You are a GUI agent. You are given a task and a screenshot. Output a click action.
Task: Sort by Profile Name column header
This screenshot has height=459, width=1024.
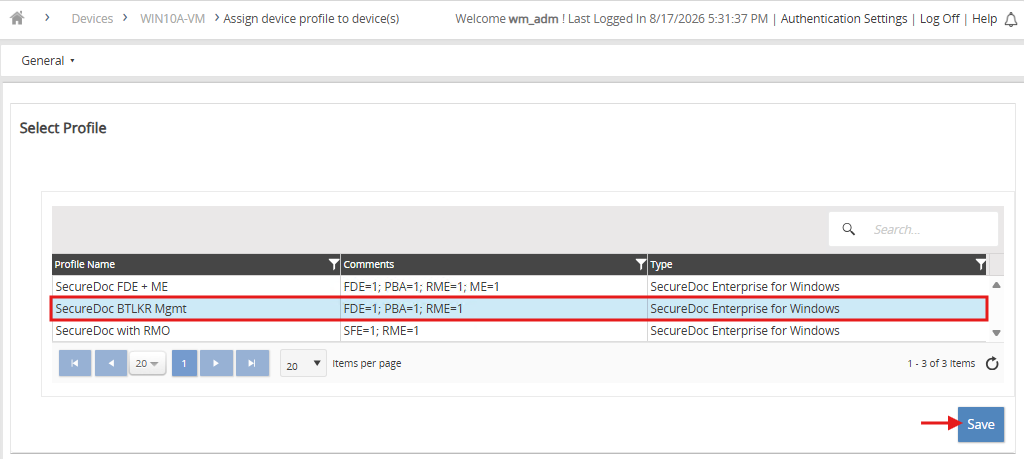pos(85,264)
